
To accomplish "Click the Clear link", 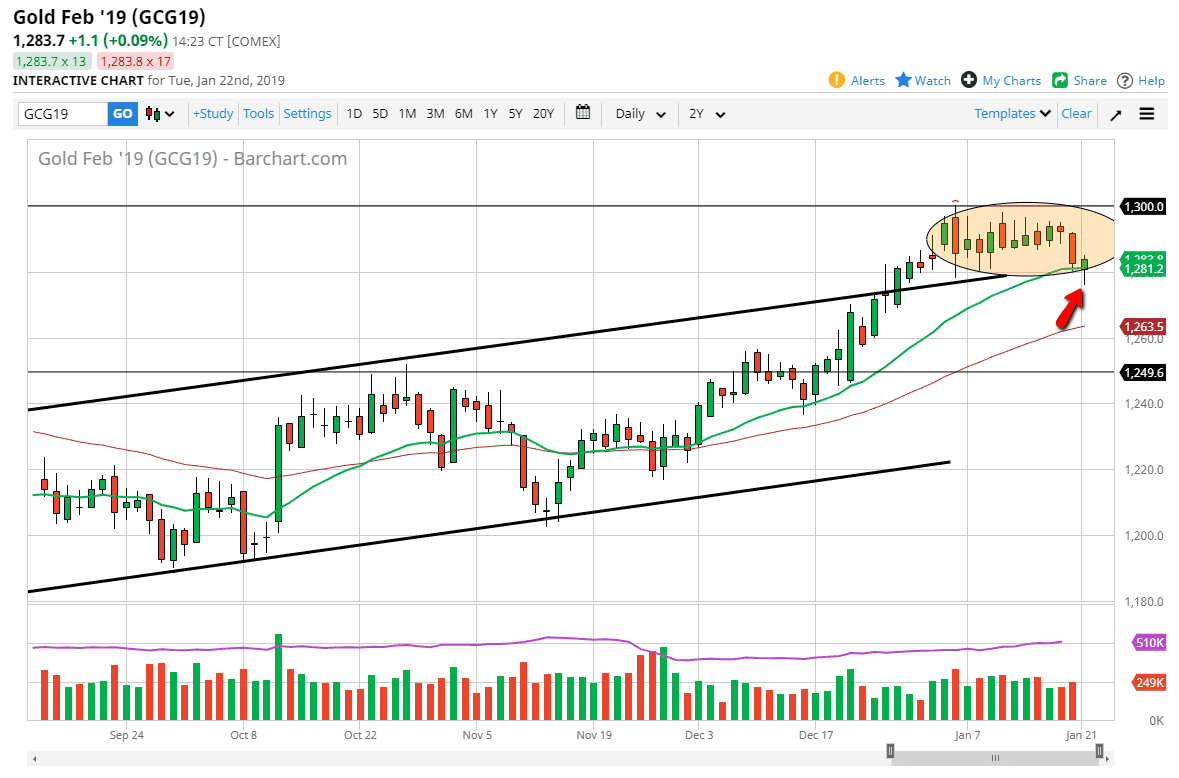I will [1076, 114].
